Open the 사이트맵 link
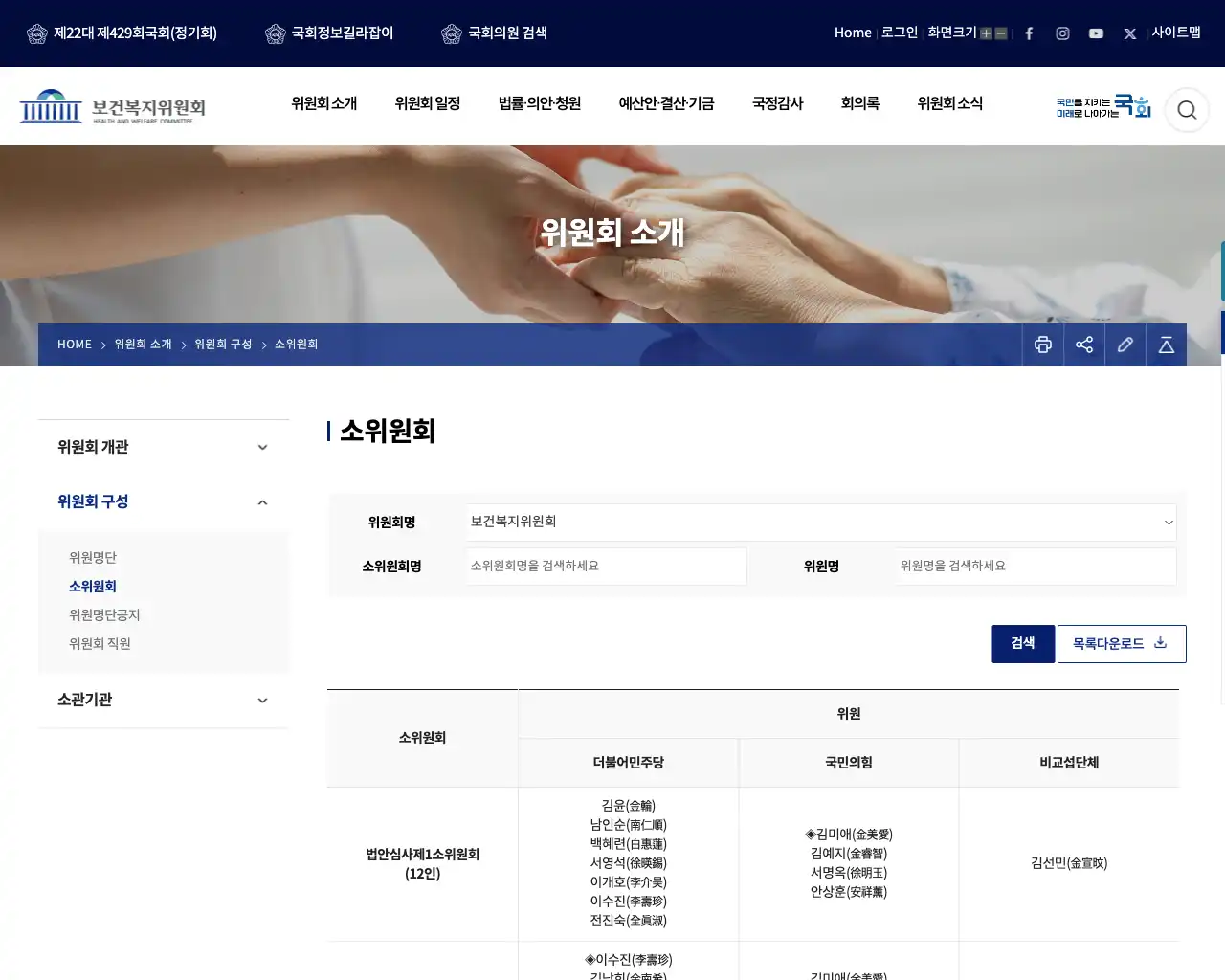1225x980 pixels. (1176, 33)
